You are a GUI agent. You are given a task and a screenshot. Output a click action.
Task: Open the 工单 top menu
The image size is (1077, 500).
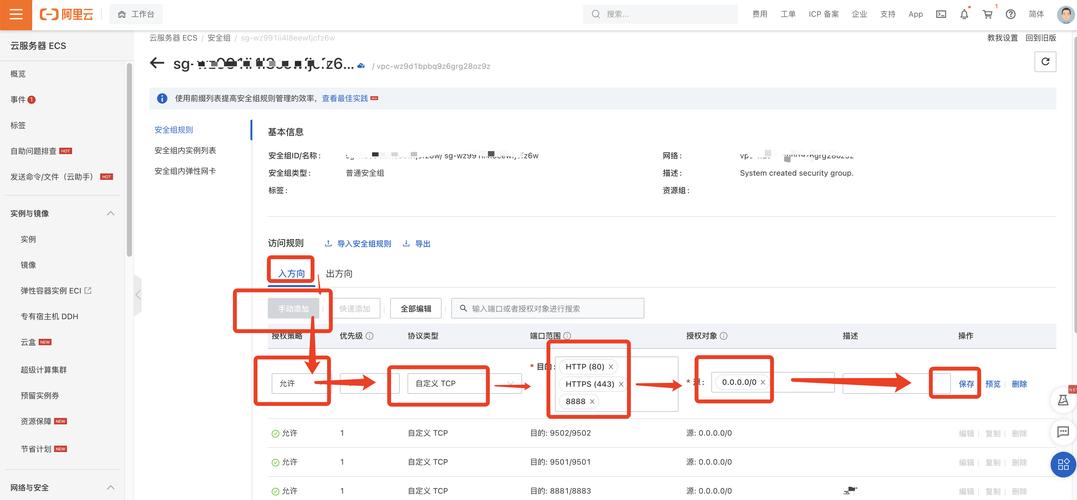[788, 14]
